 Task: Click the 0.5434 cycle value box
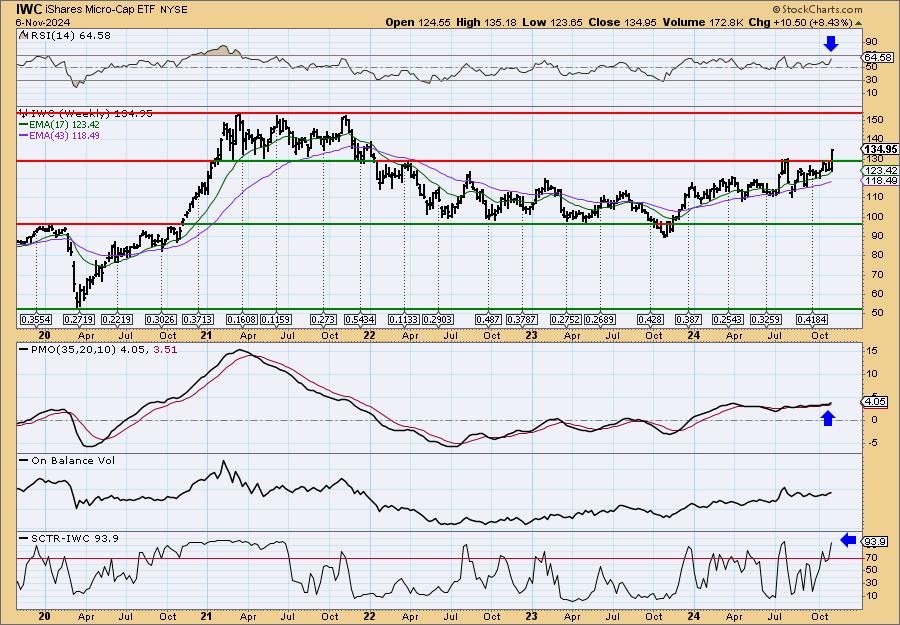pyautogui.click(x=360, y=319)
